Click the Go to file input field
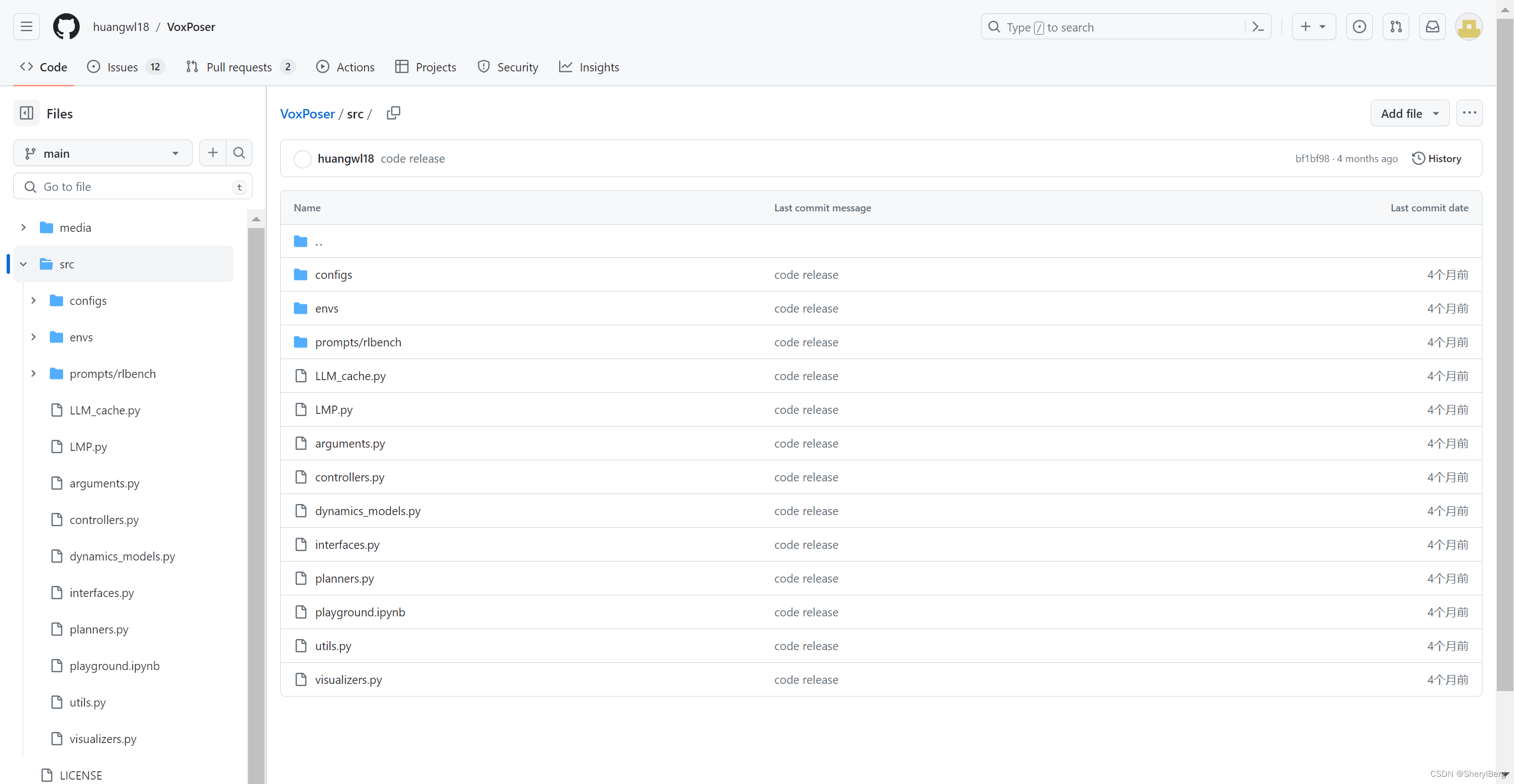1514x784 pixels. pos(133,187)
